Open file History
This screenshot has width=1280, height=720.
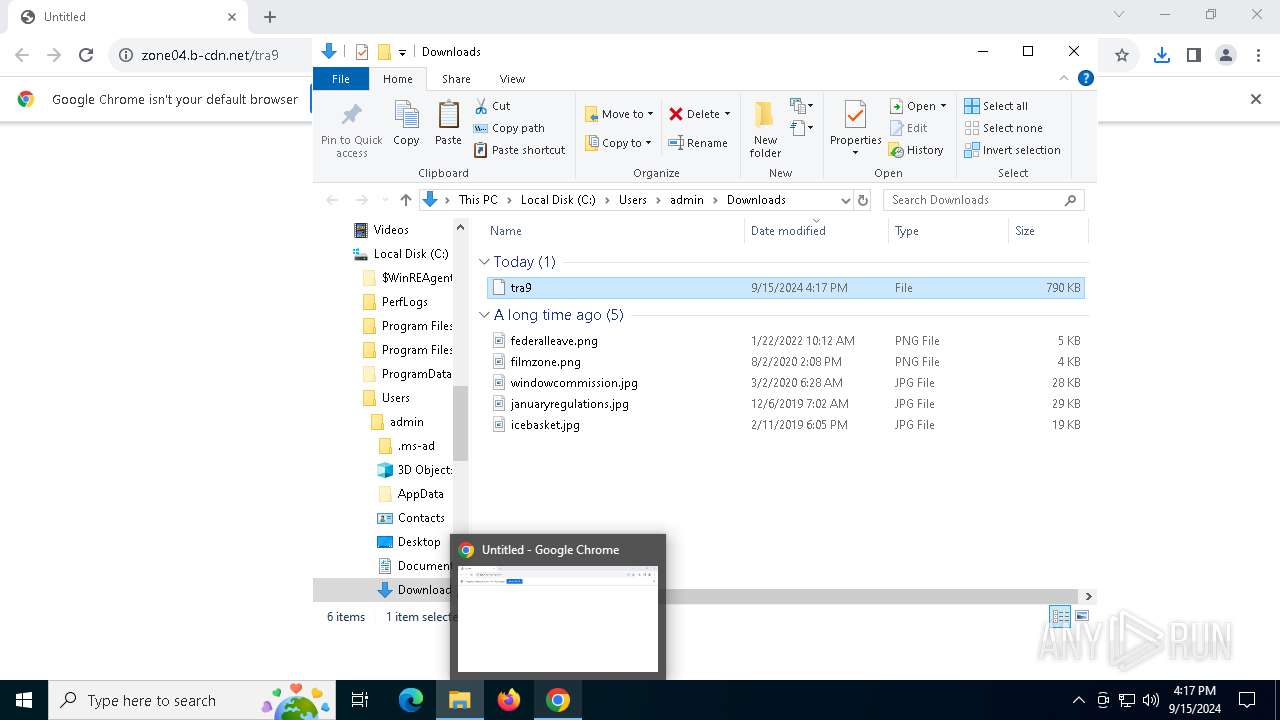[x=916, y=150]
